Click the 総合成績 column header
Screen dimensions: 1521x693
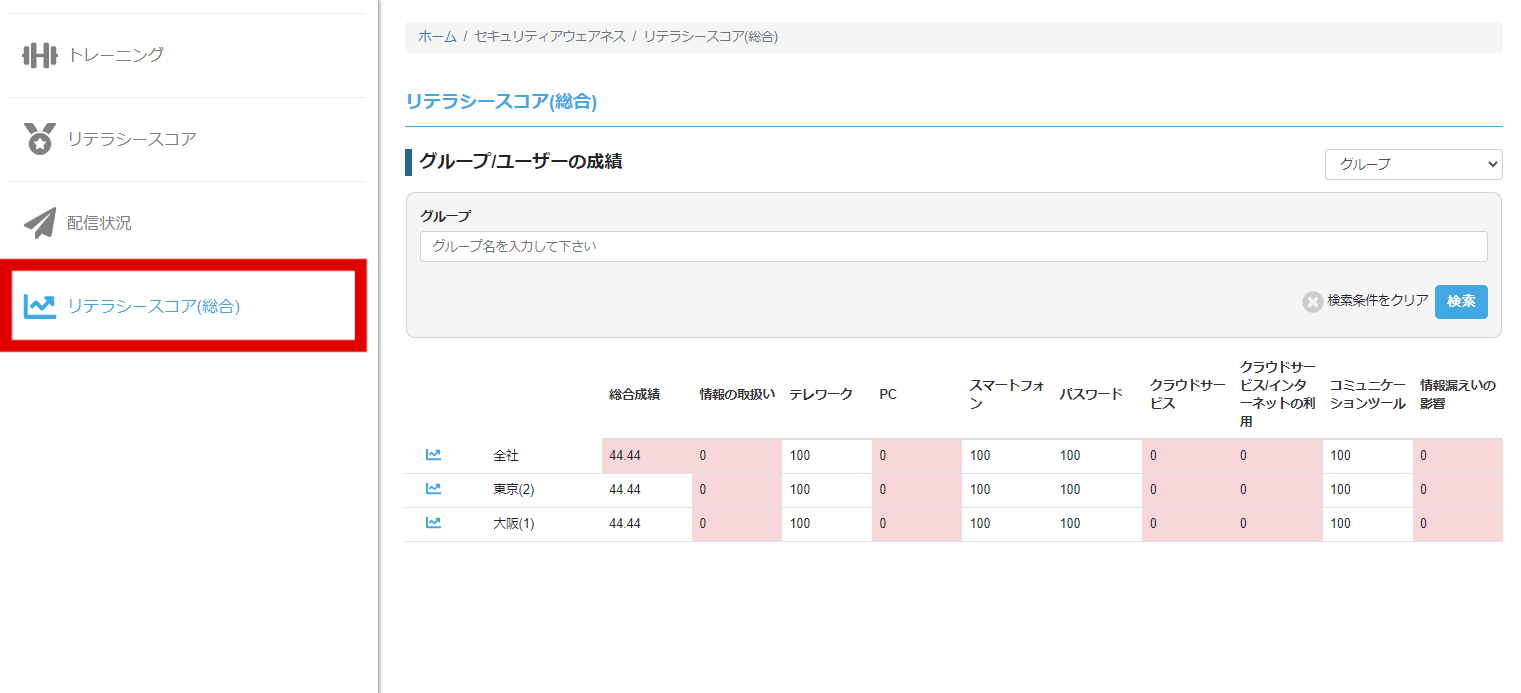(x=634, y=394)
